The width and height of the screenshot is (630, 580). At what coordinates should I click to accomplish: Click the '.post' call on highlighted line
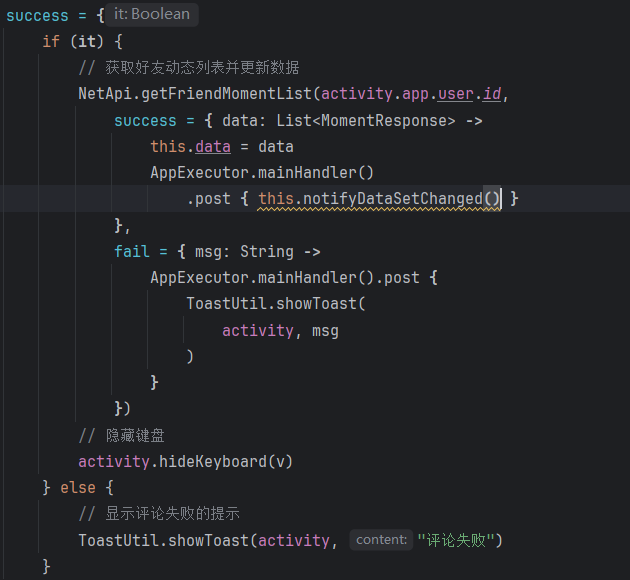209,198
